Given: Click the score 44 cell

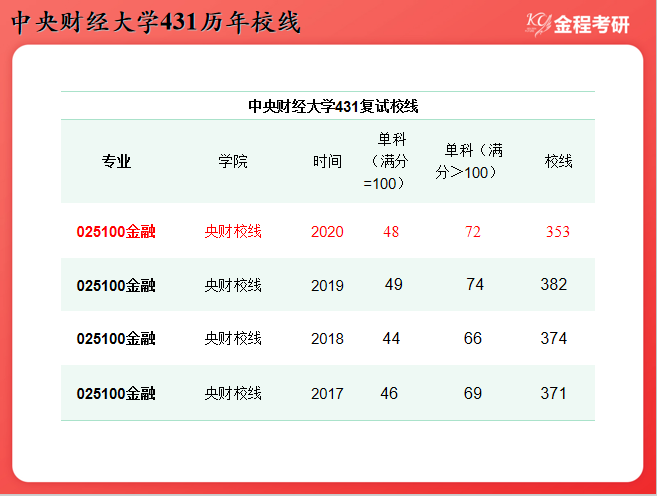Looking at the screenshot, I should [391, 338].
